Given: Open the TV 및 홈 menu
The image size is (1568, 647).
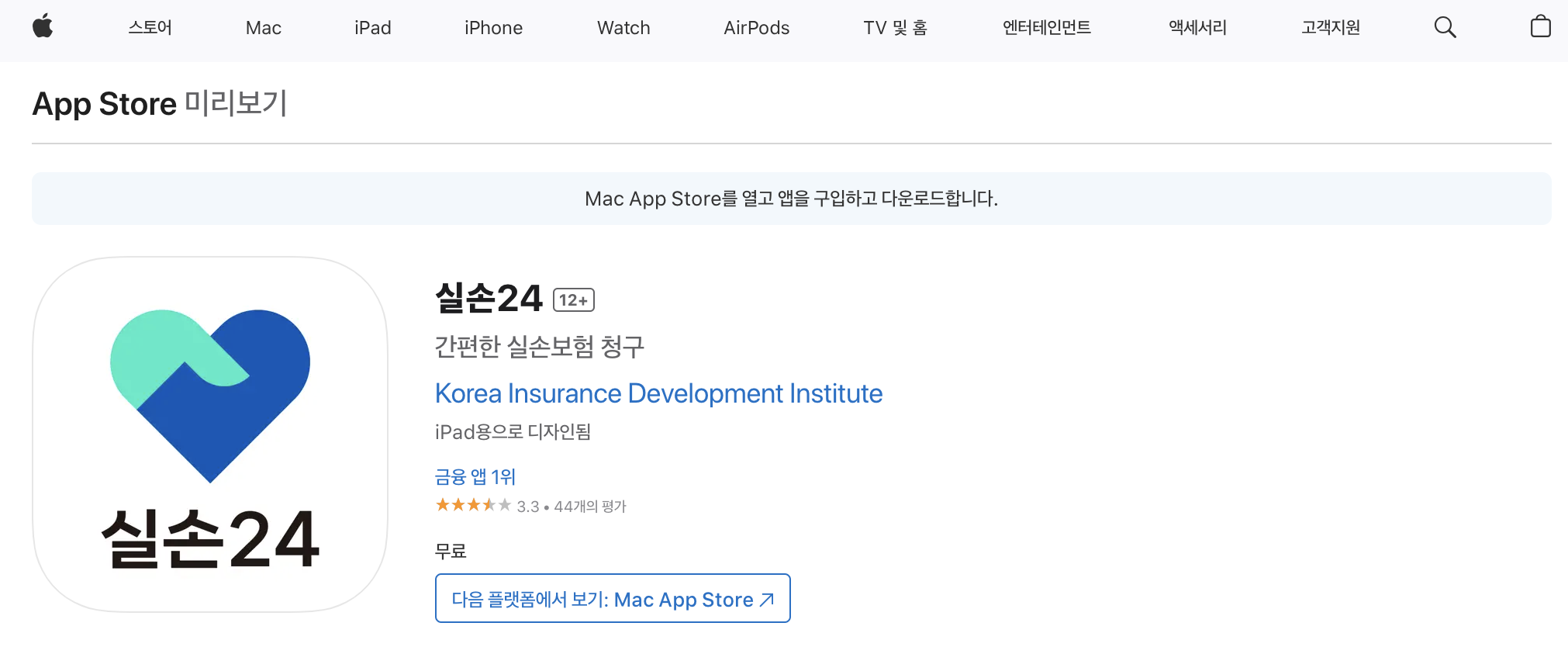Looking at the screenshot, I should 895,28.
